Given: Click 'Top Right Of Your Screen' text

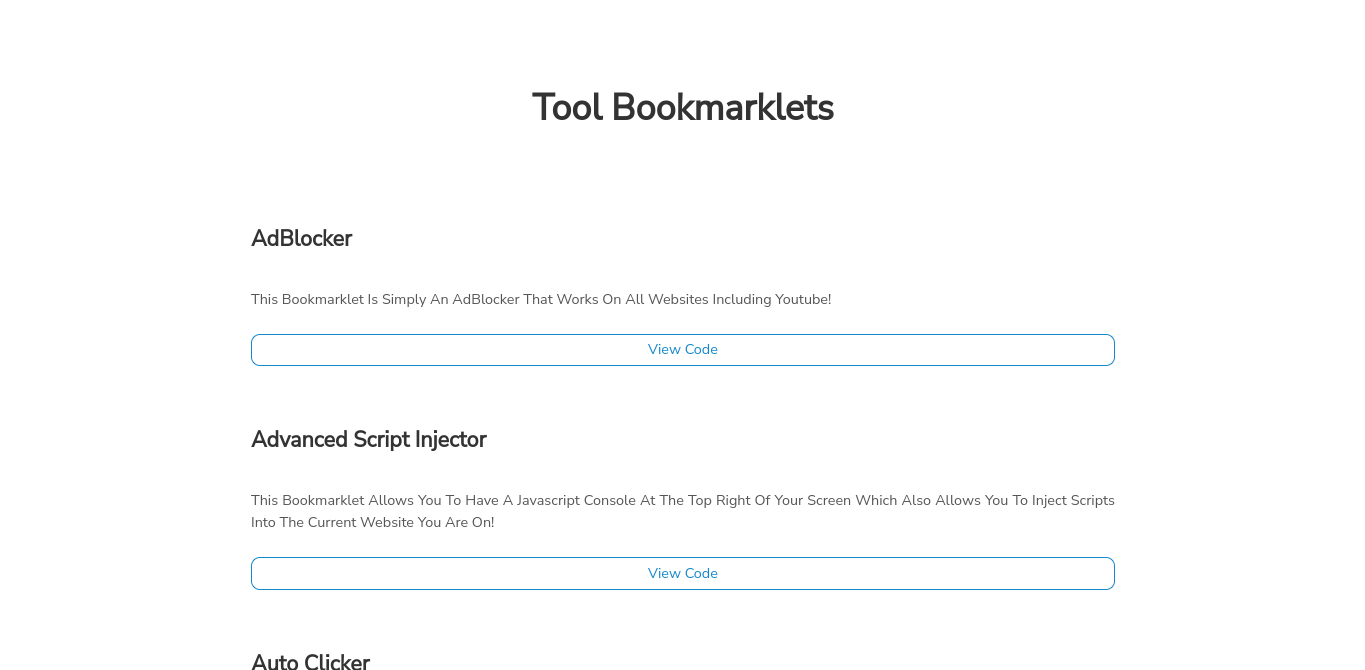Looking at the screenshot, I should (x=768, y=501).
